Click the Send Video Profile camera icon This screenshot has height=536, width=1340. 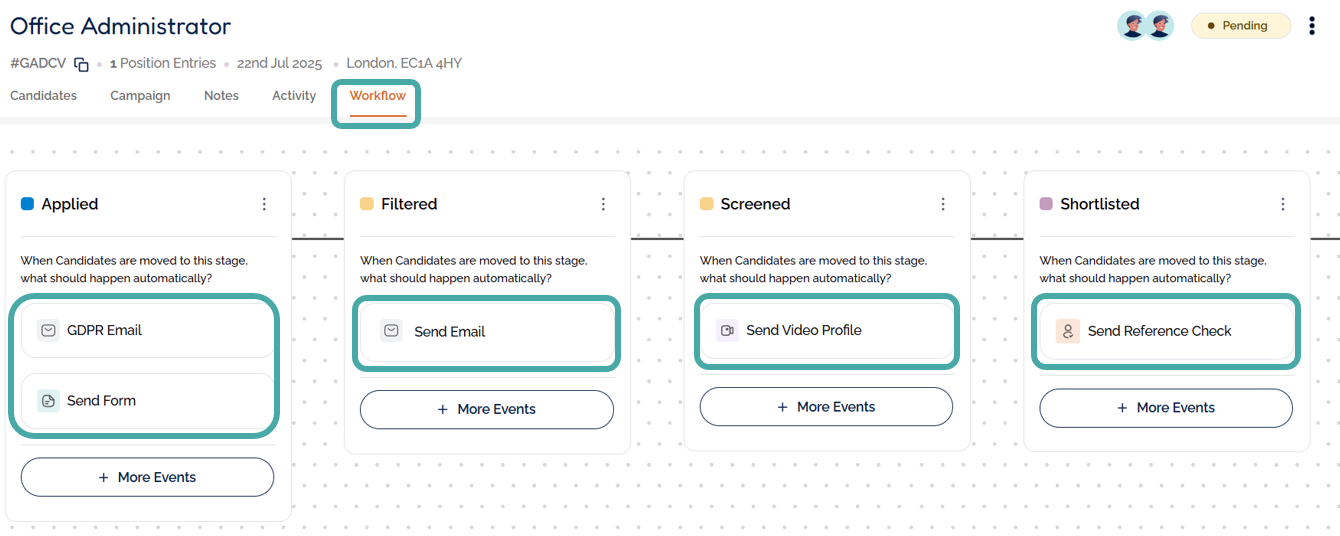pos(727,330)
